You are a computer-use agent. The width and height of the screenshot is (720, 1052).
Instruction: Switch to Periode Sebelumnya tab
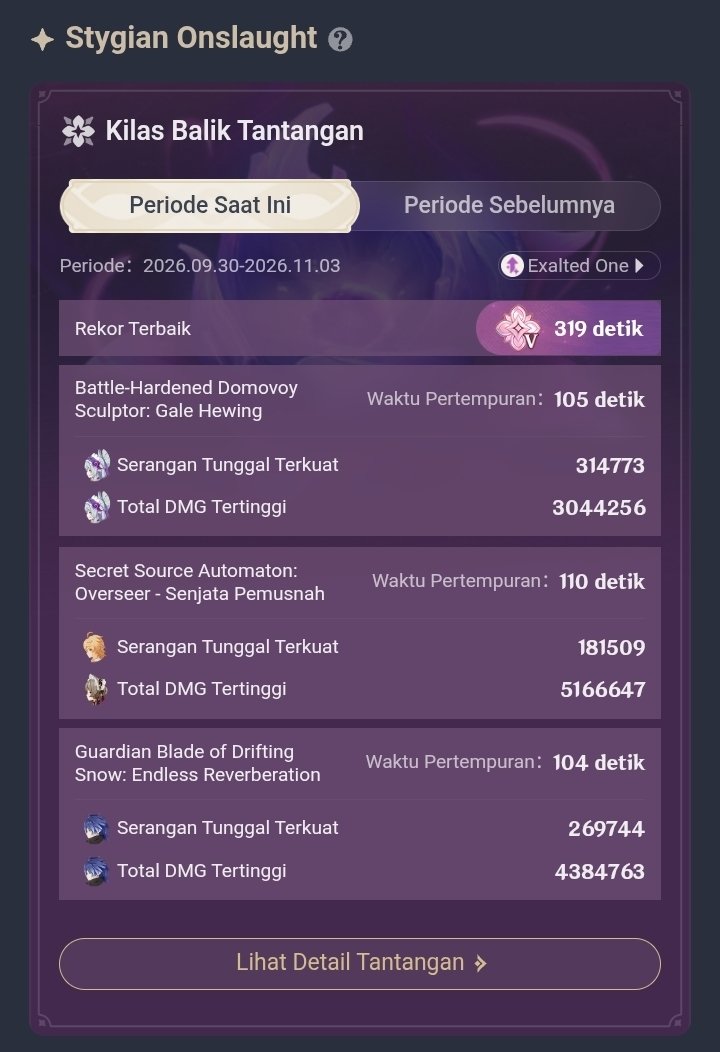pyautogui.click(x=509, y=205)
